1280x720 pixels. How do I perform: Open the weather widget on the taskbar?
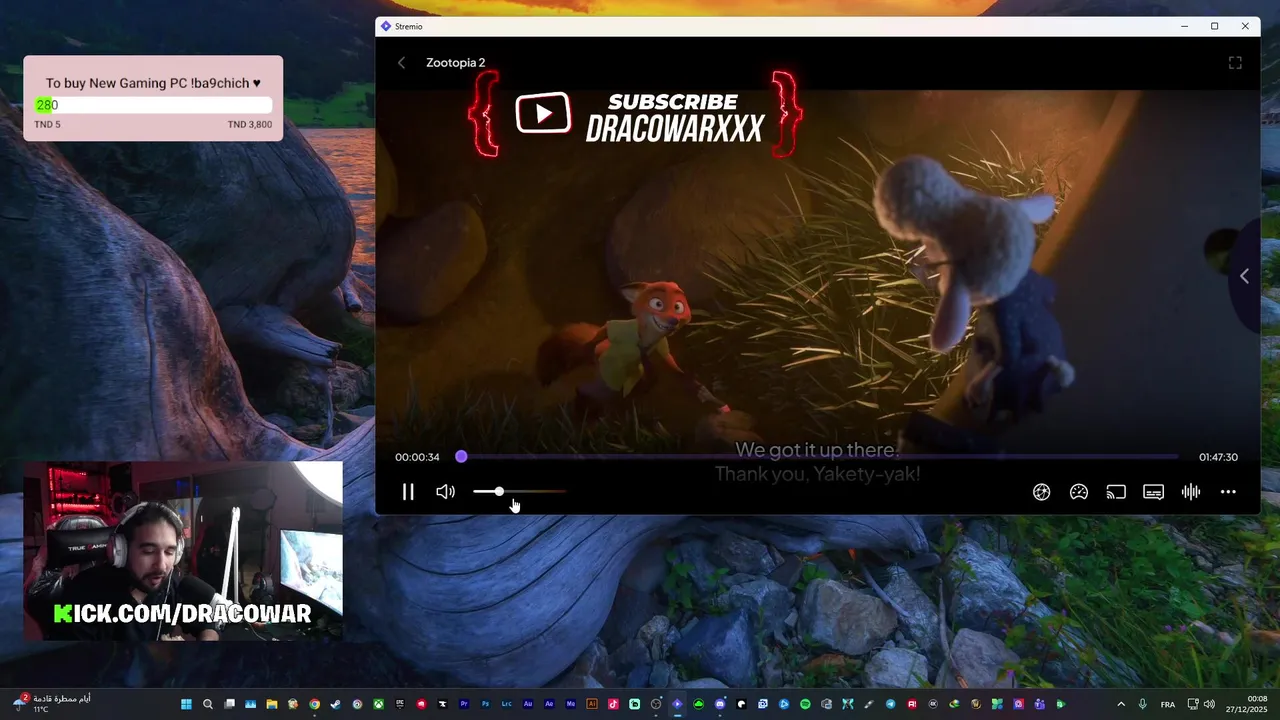tap(52, 704)
